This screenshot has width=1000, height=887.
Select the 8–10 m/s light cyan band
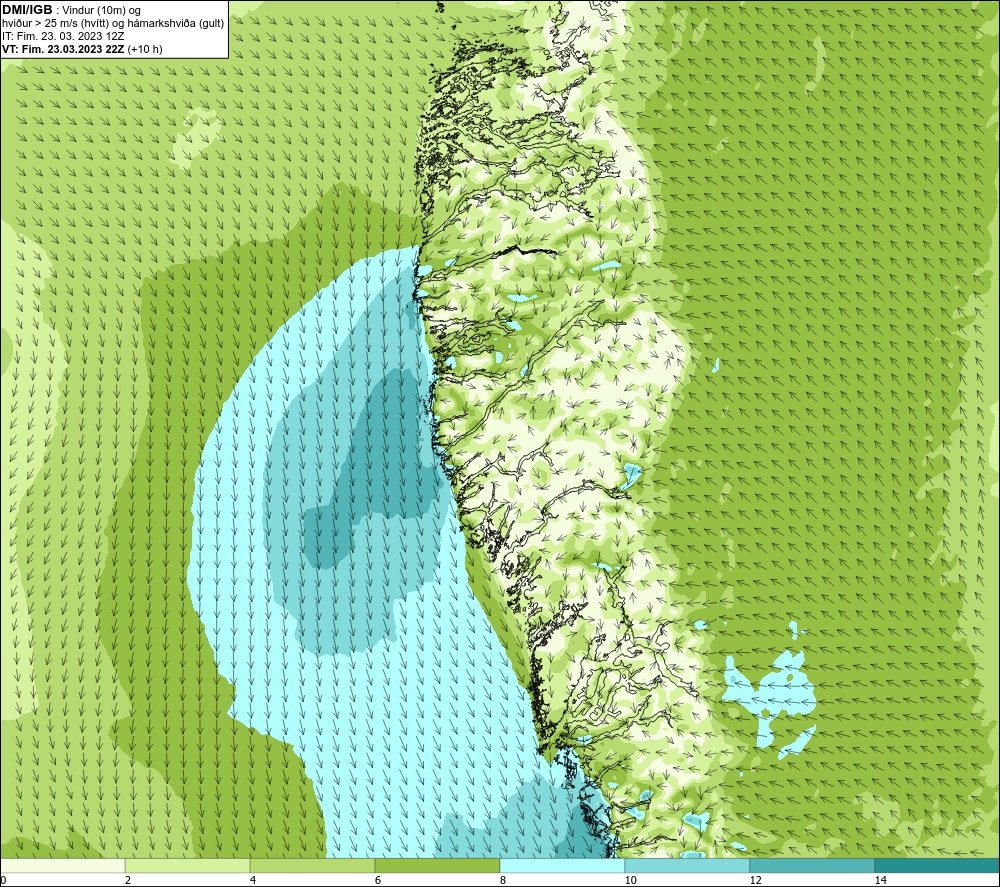tap(562, 866)
